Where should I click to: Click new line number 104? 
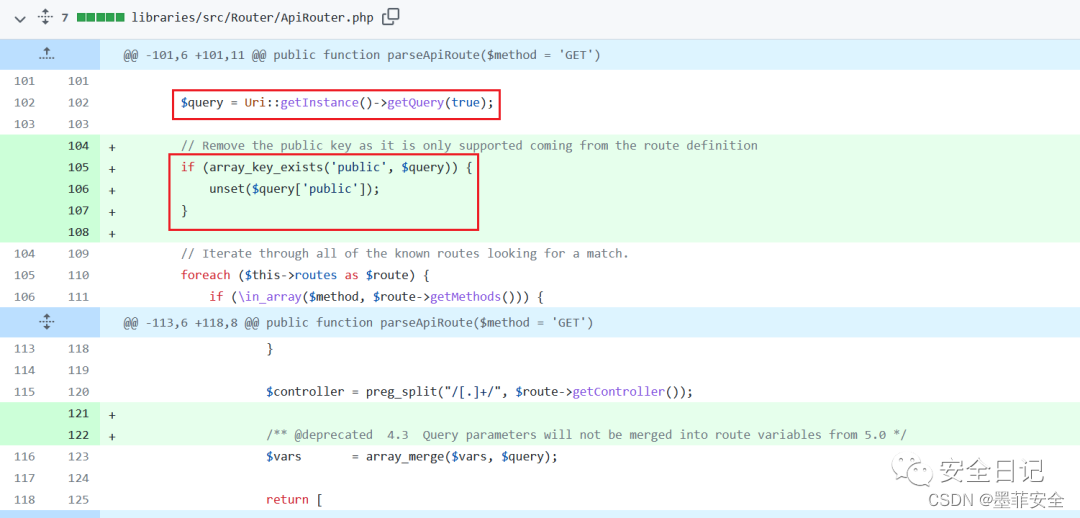click(x=79, y=146)
